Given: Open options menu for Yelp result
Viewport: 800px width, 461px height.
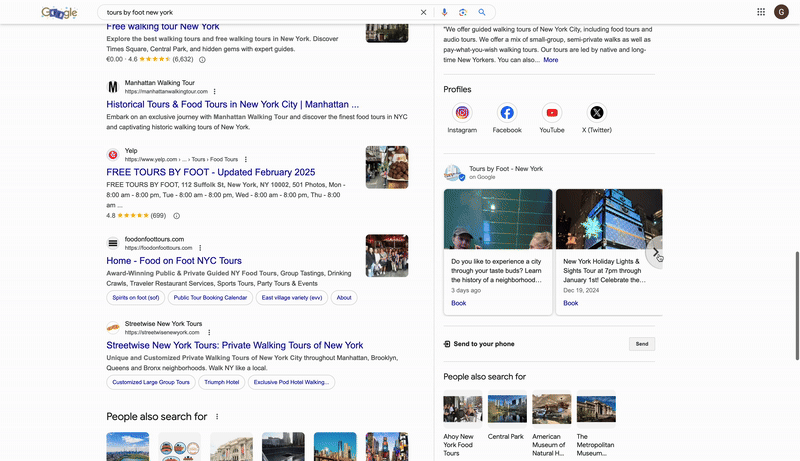Looking at the screenshot, I should tap(246, 159).
